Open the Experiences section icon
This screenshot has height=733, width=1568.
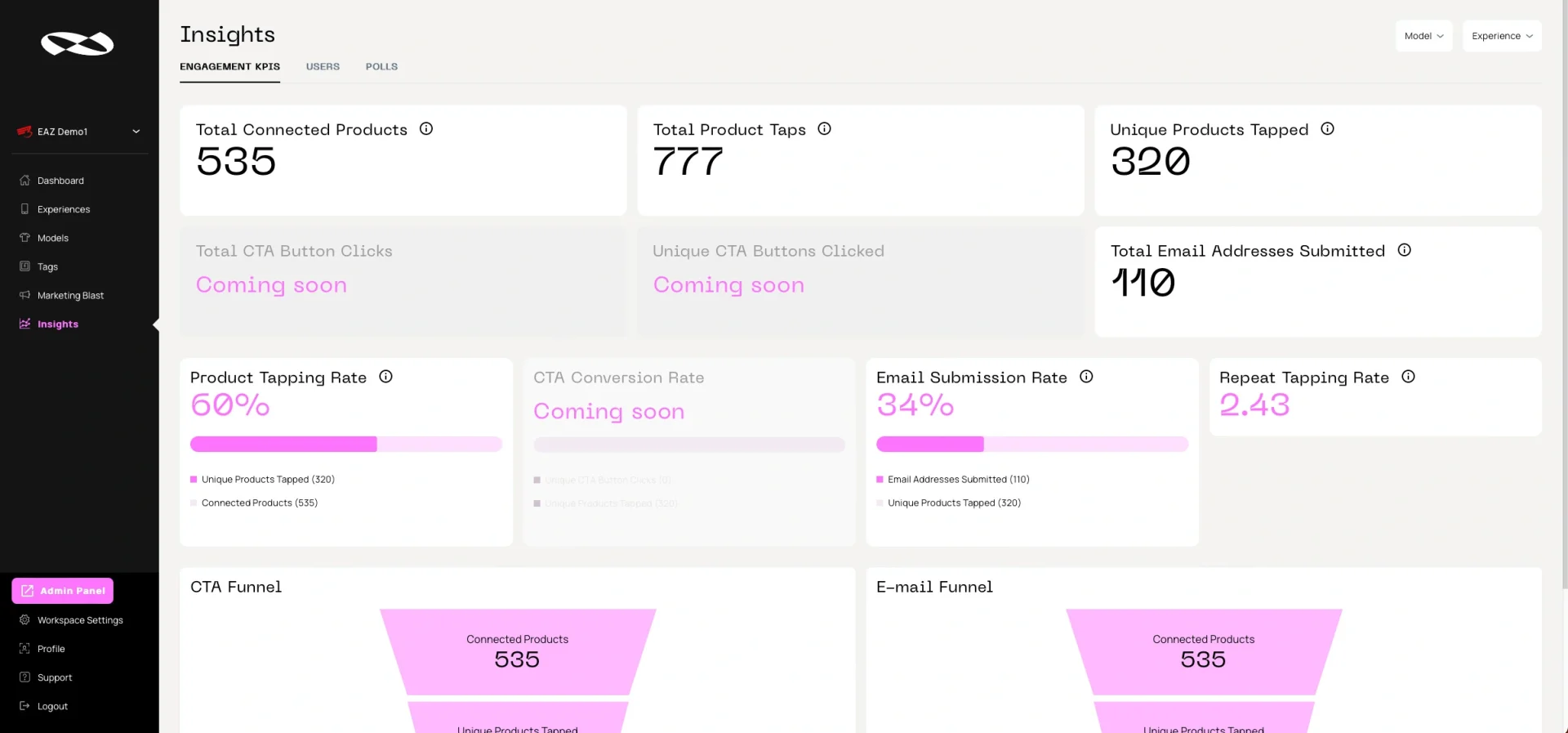[25, 209]
